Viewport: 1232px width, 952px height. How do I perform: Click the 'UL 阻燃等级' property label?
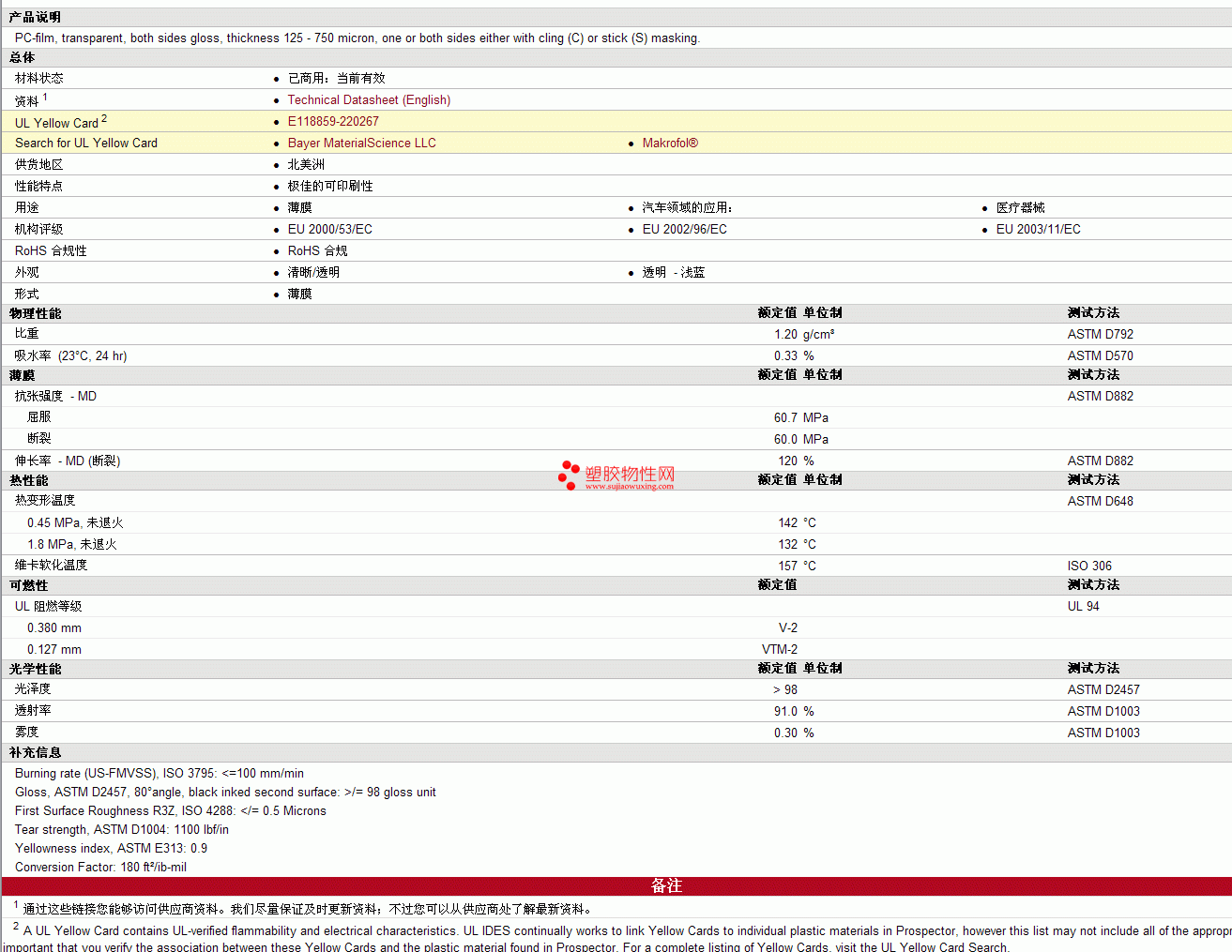pyautogui.click(x=49, y=607)
